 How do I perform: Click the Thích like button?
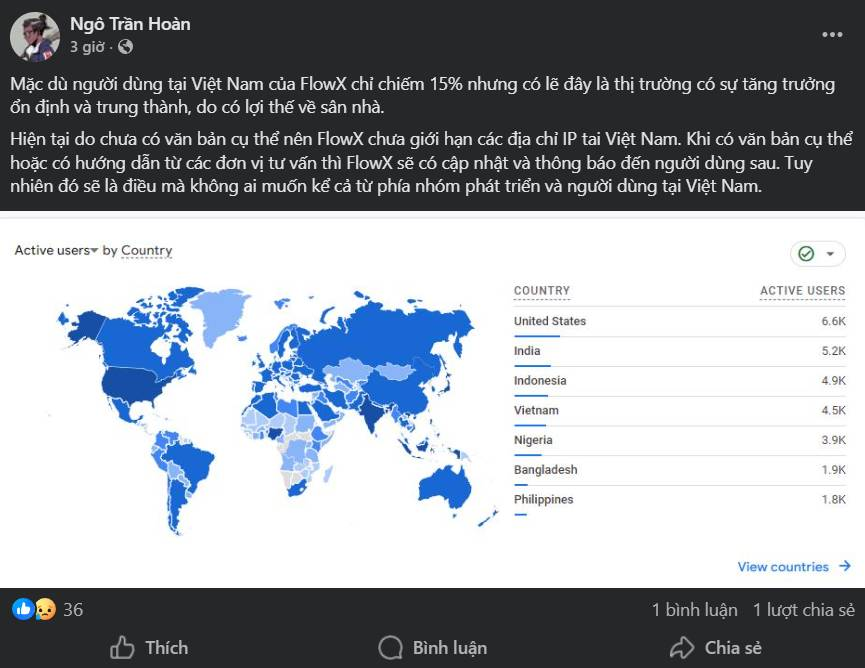click(149, 648)
